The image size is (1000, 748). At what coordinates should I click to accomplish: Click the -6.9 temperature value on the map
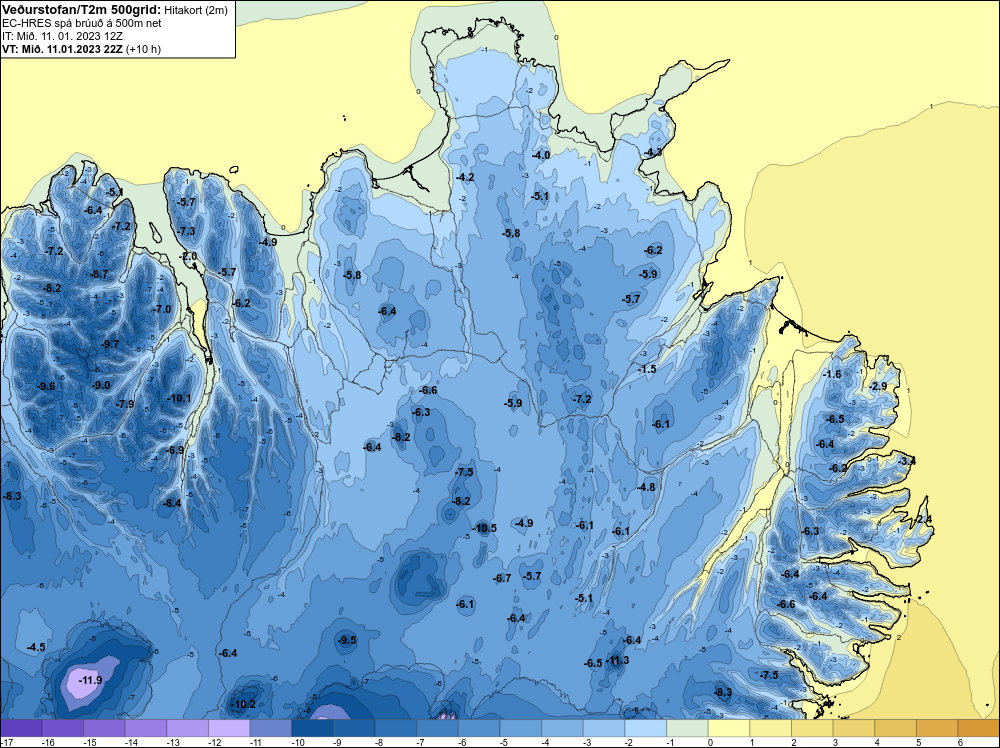tap(175, 450)
